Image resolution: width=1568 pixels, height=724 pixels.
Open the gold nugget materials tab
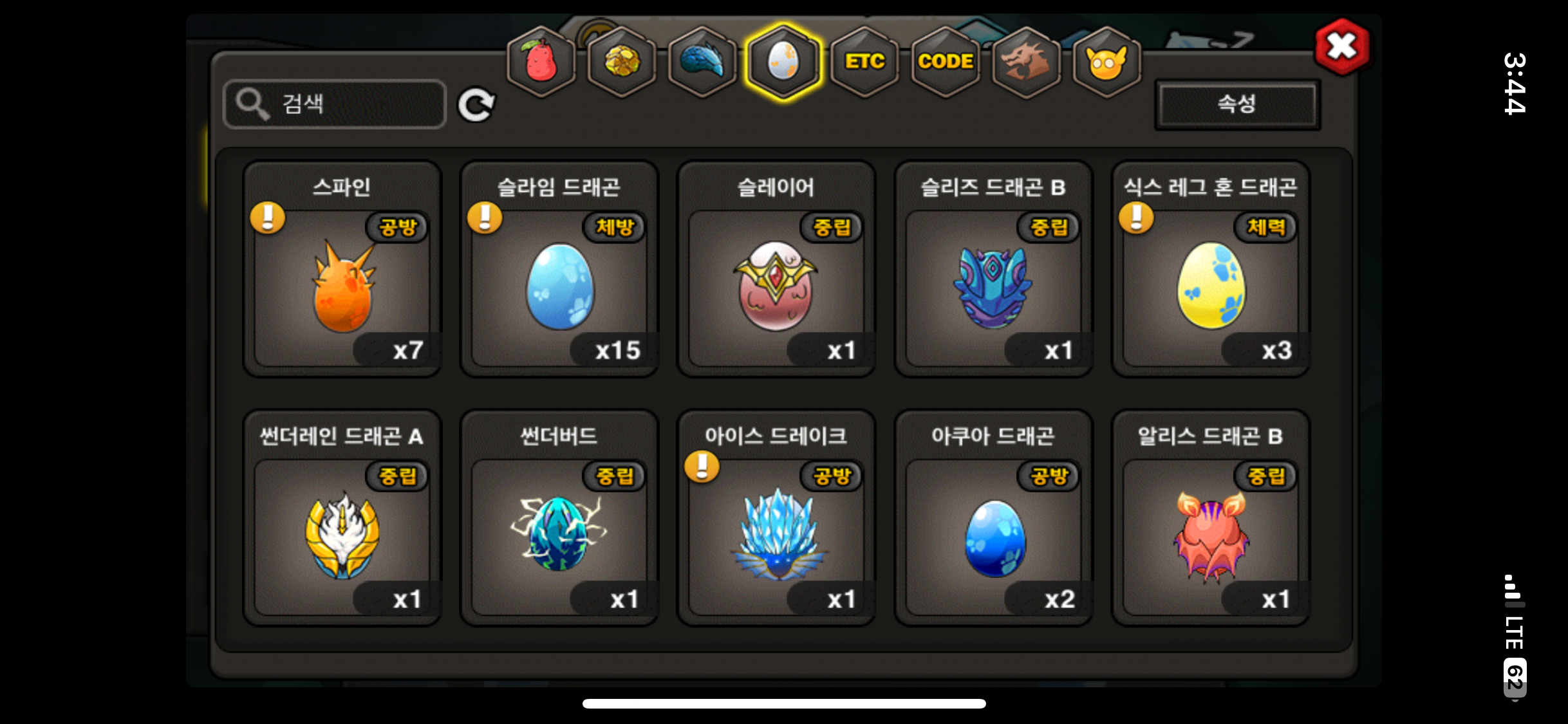click(x=622, y=62)
